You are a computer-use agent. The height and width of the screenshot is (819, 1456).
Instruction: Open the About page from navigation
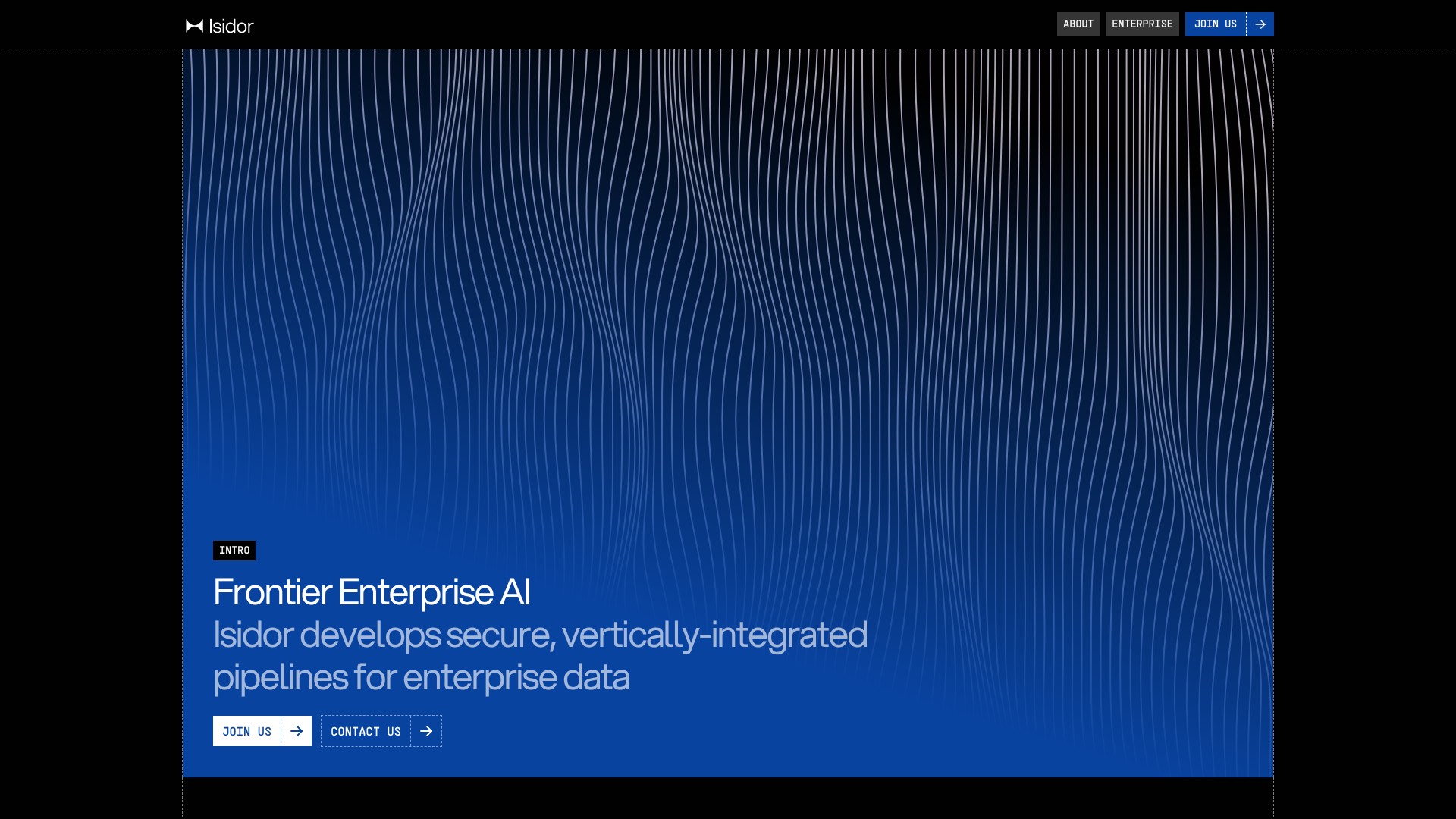point(1078,24)
